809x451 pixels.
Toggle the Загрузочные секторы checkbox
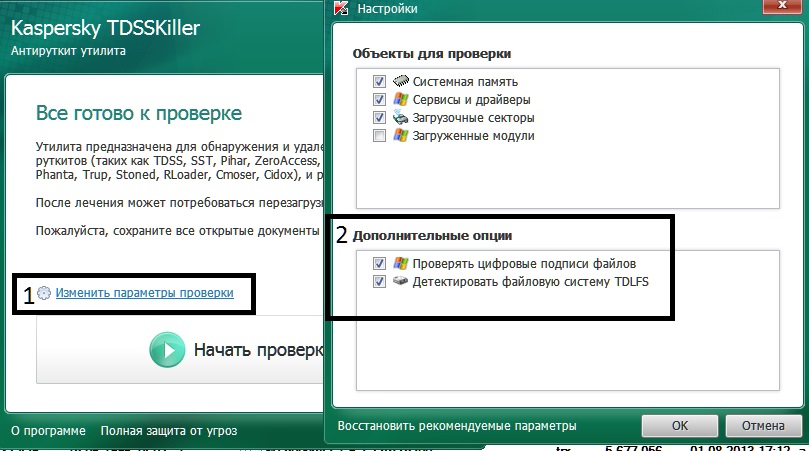379,118
